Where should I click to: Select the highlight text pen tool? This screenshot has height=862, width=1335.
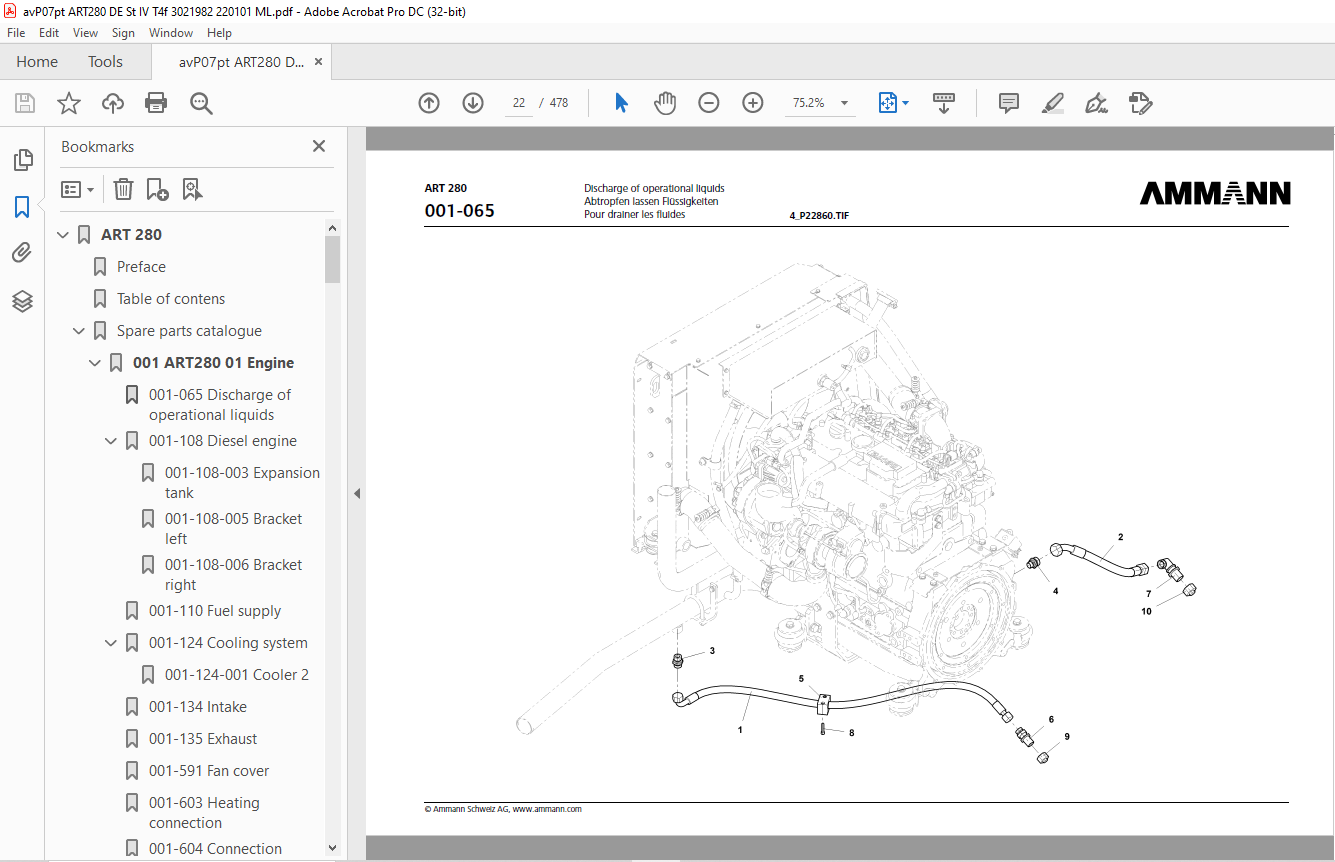[1052, 103]
